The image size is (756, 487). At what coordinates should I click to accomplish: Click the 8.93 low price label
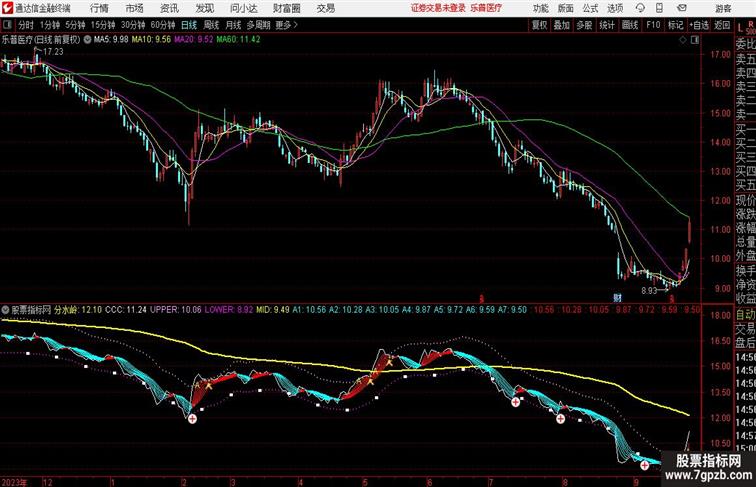coord(649,291)
